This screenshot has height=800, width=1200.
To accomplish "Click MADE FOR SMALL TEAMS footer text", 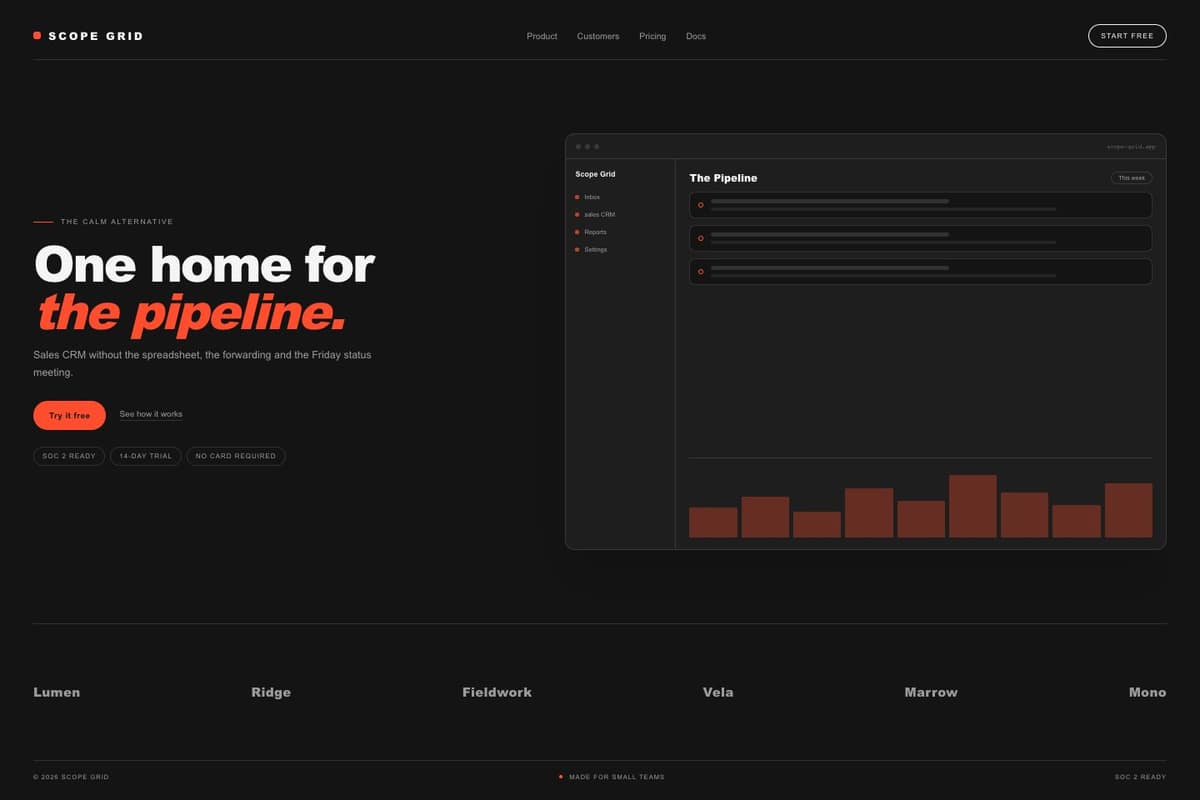I will pos(617,777).
